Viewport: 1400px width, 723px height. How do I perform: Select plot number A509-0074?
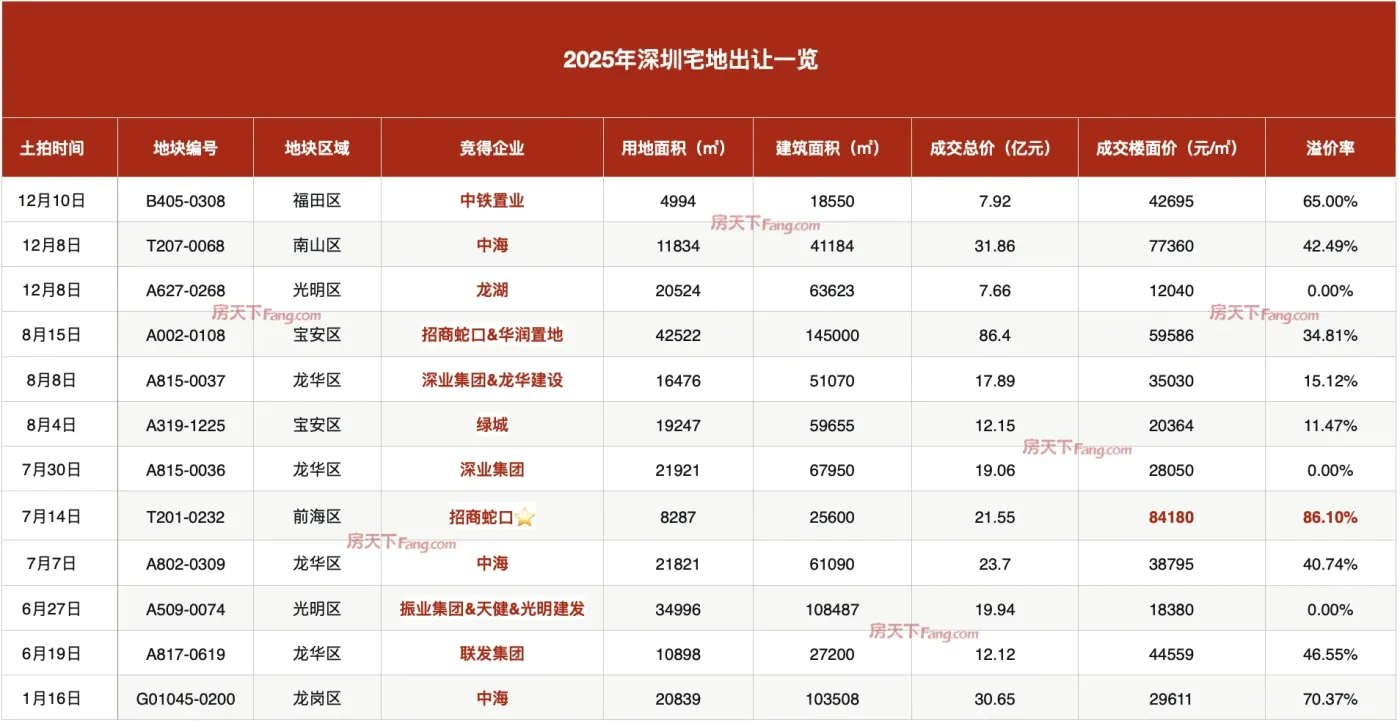point(185,609)
